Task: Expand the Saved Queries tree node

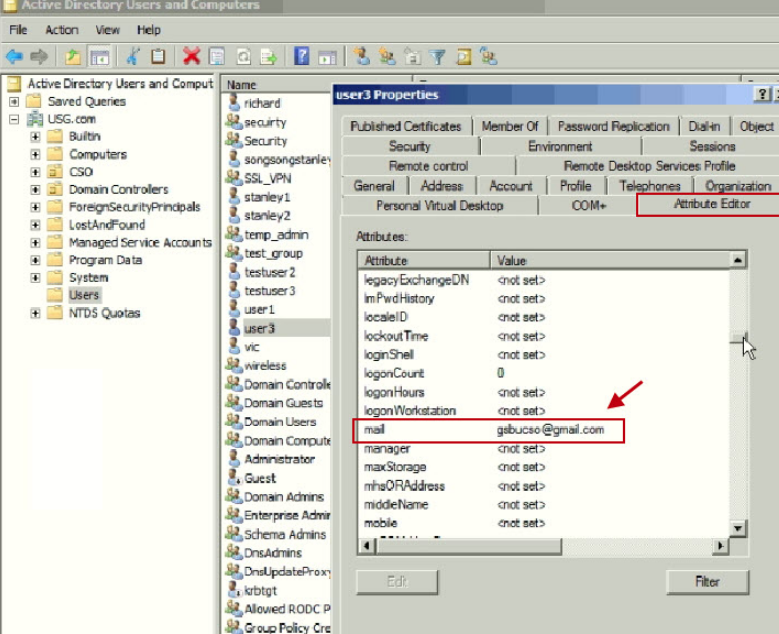Action: point(14,102)
